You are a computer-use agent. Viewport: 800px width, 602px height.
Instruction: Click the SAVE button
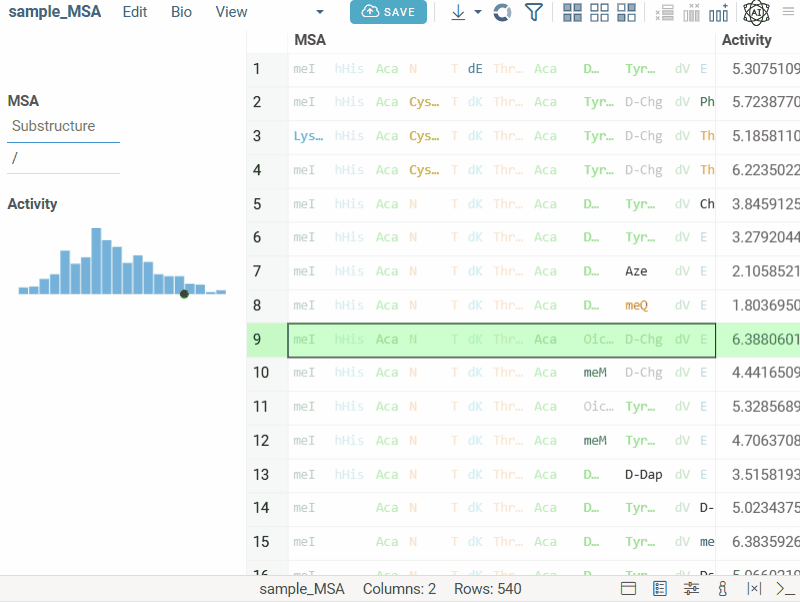(388, 12)
